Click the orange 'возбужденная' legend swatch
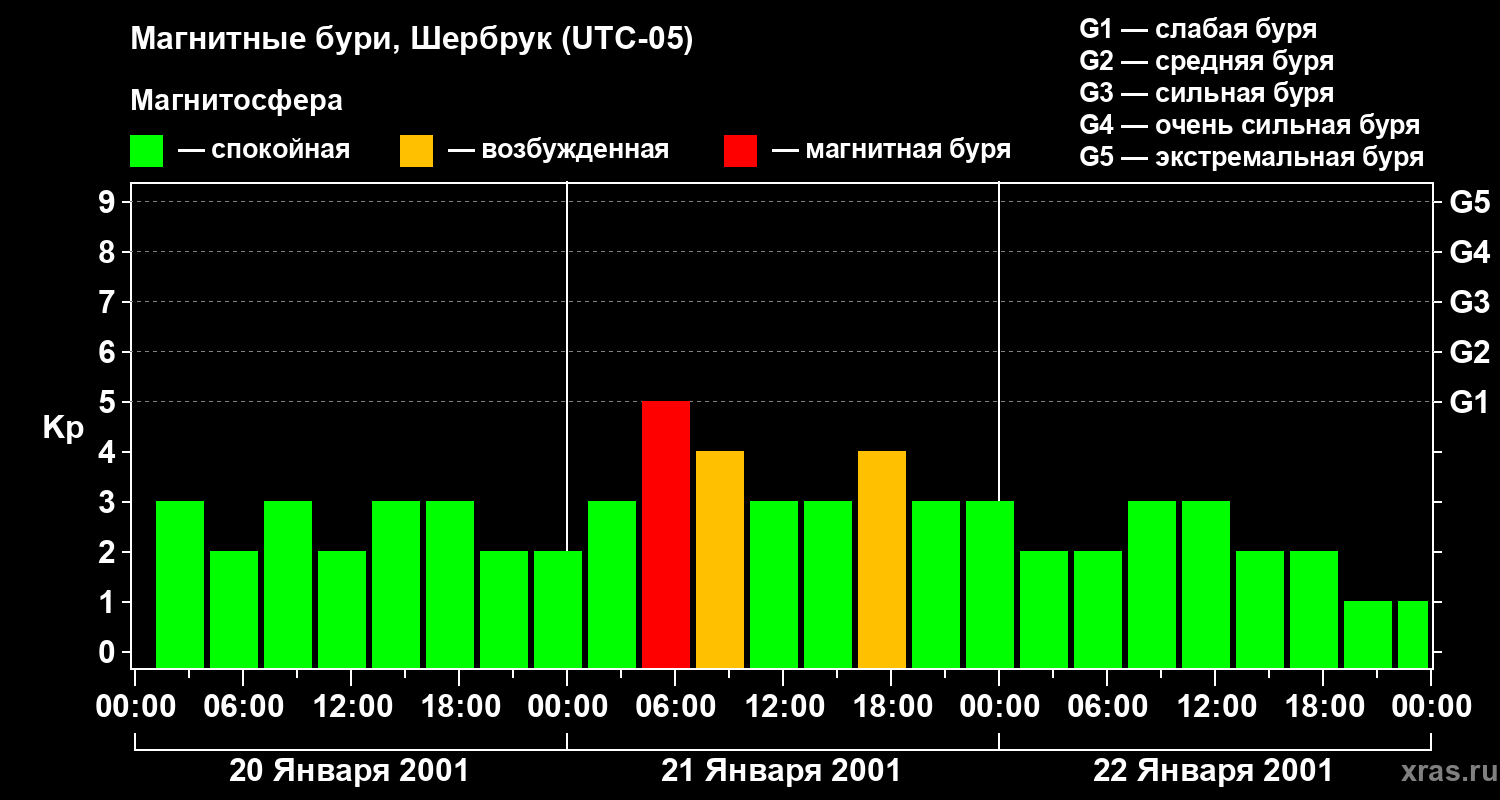The height and width of the screenshot is (800, 1500). coord(416,151)
